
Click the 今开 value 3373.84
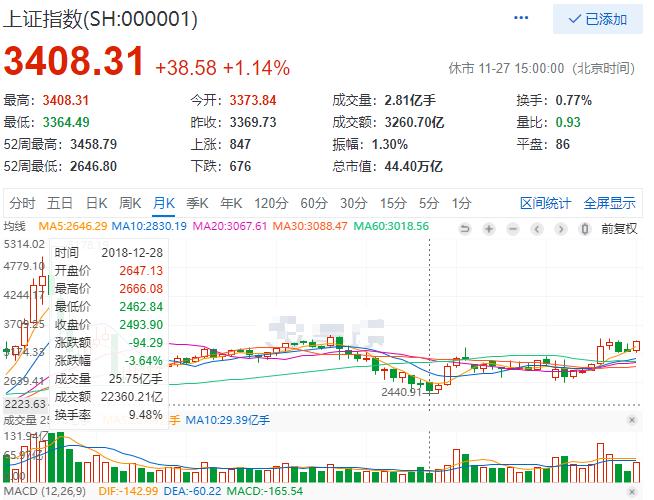pyautogui.click(x=253, y=100)
